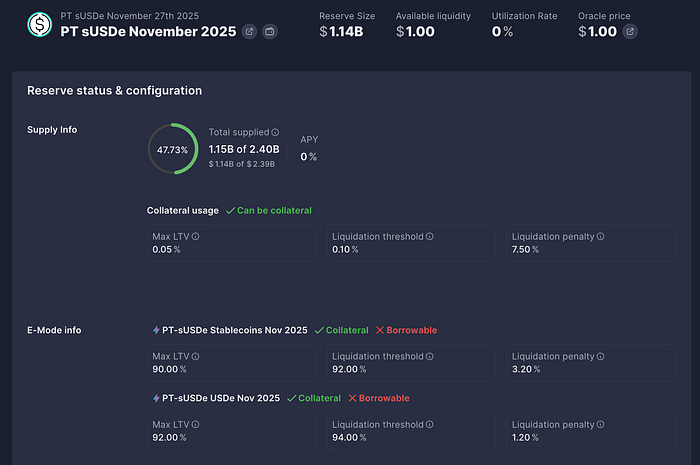700x465 pixels.
Task: Click the 47.73% supply progress ring
Action: pyautogui.click(x=174, y=149)
